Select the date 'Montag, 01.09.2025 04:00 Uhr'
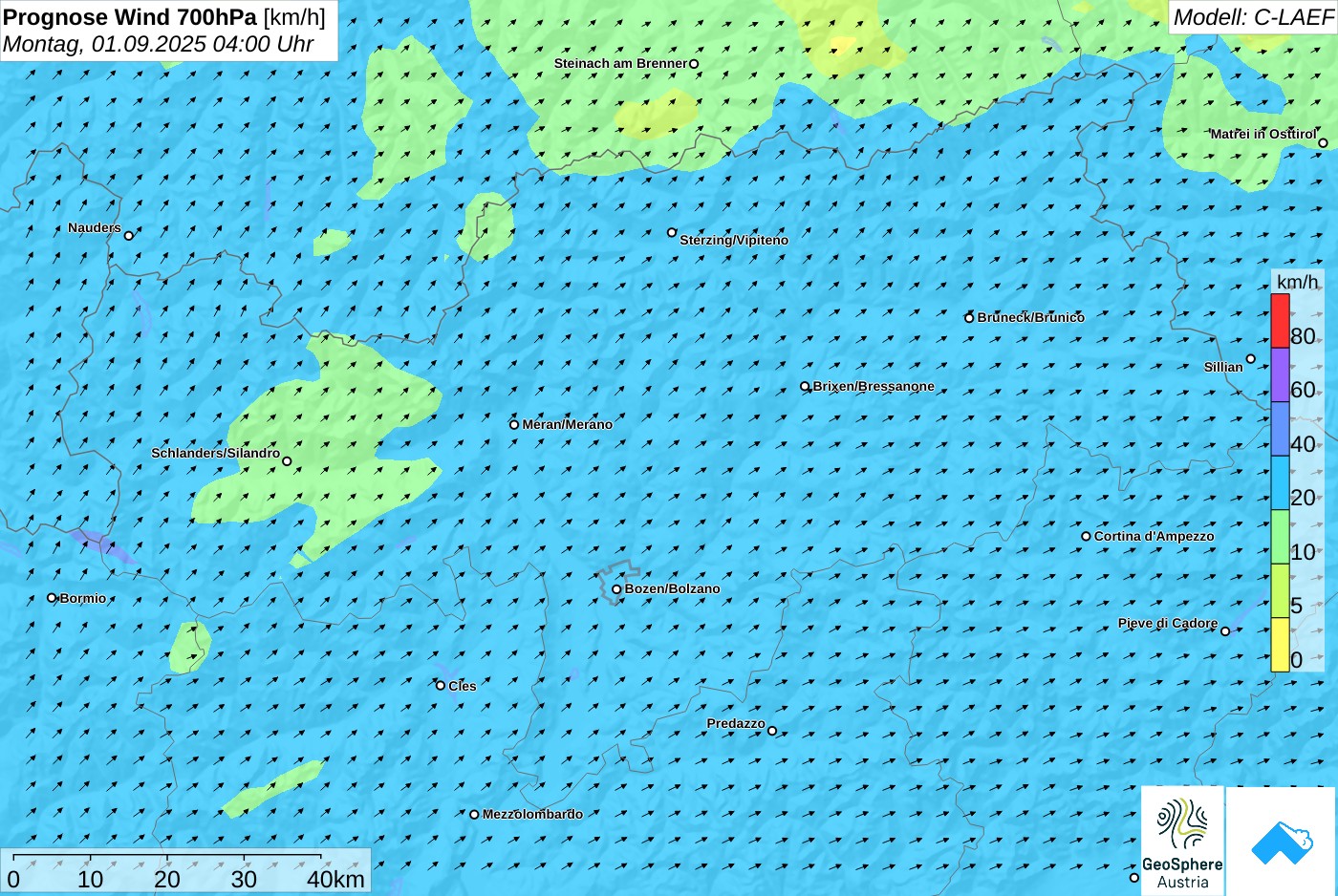Viewport: 1338px width, 896px height. coord(159,44)
